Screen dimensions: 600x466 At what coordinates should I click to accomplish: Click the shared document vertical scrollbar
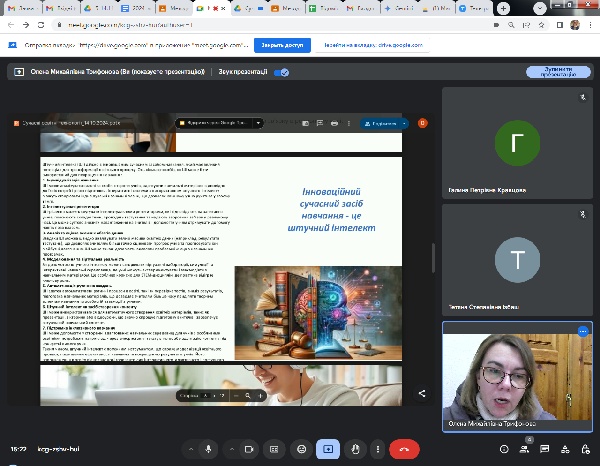click(x=432, y=255)
